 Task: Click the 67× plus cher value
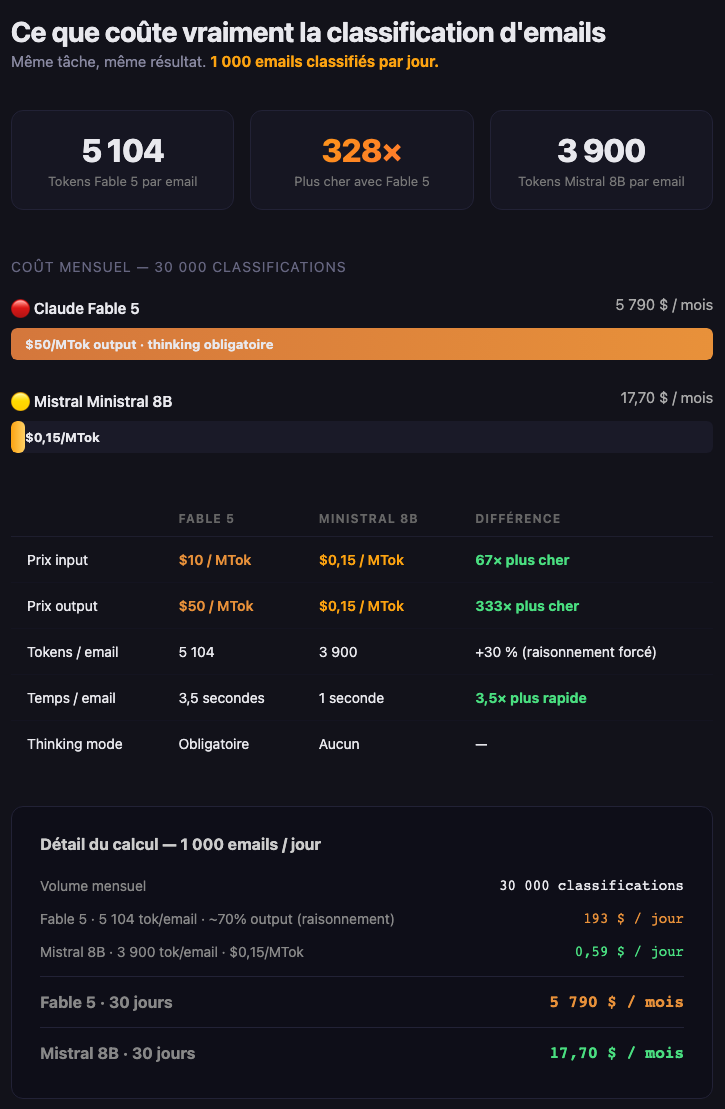(x=522, y=560)
